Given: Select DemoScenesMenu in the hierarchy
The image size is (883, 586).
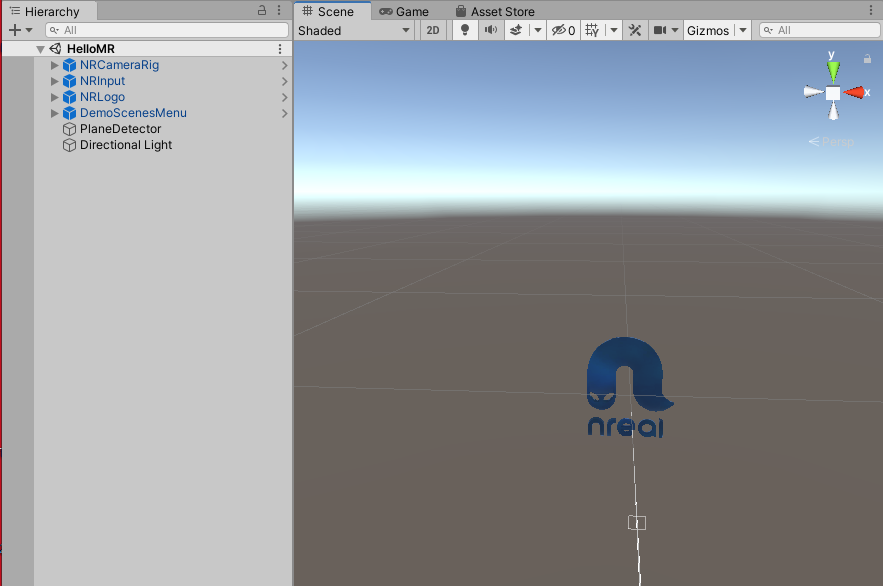Looking at the screenshot, I should pyautogui.click(x=133, y=113).
